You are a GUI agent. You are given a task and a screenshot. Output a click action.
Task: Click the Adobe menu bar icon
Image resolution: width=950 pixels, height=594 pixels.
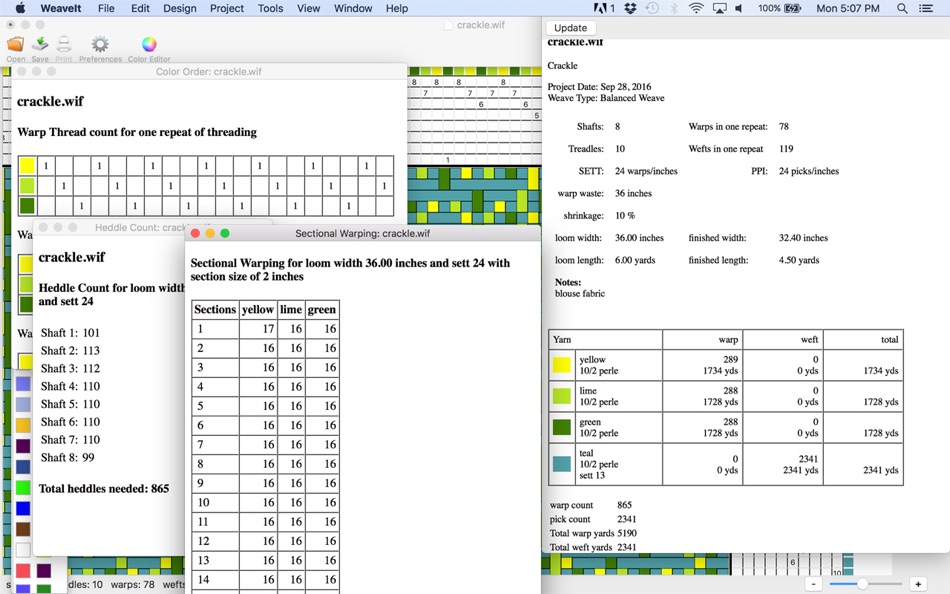pos(603,8)
